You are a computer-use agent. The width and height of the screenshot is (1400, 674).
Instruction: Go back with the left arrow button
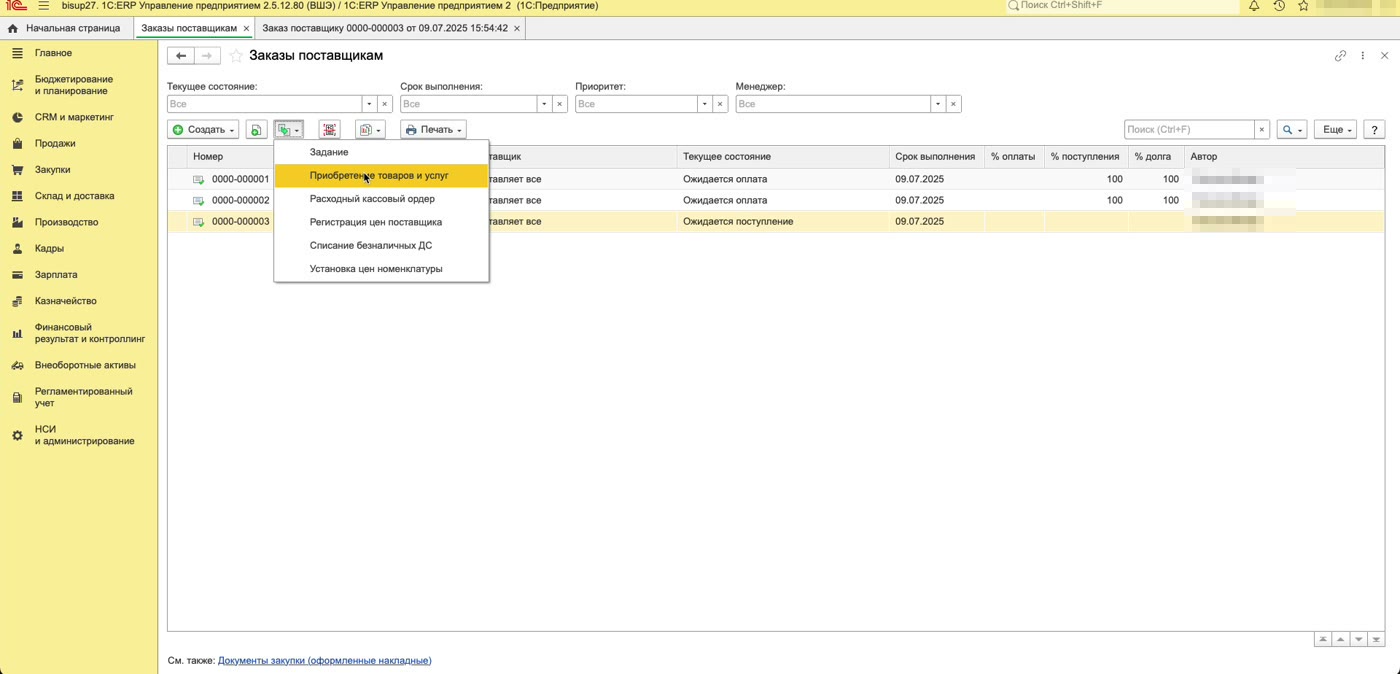coord(181,56)
